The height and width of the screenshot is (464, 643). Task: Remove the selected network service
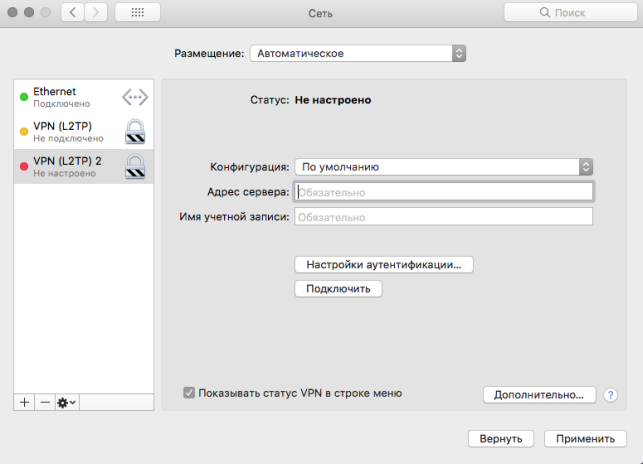coord(44,401)
